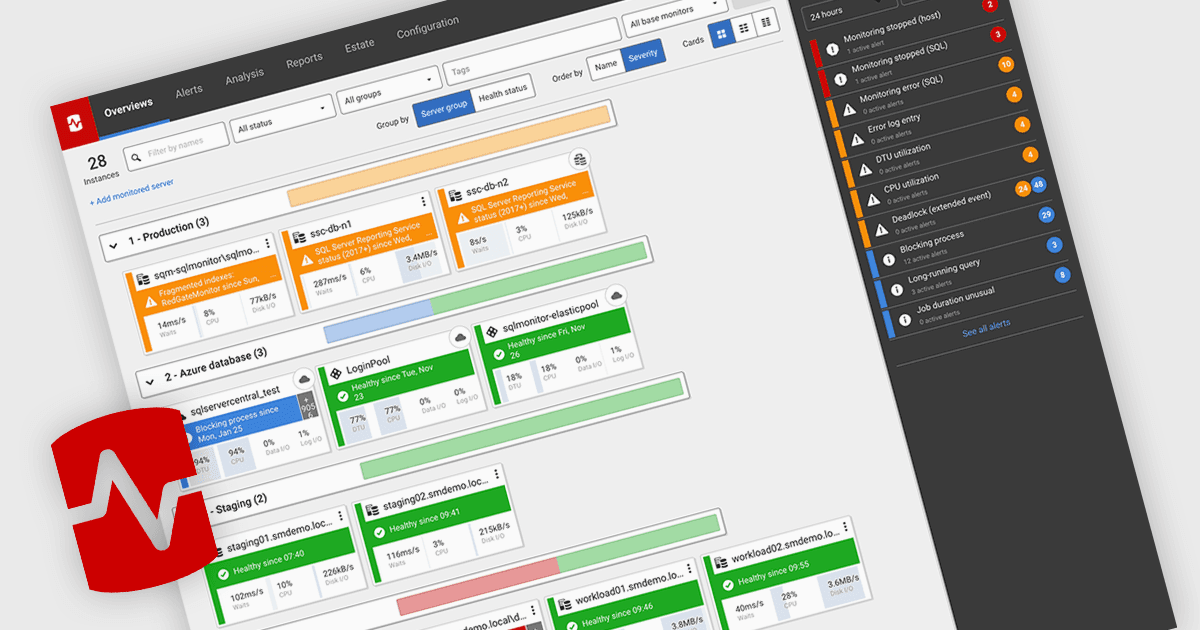Click the cloud badge above sqlmonitor-elasticpool
The width and height of the screenshot is (1200, 630).
point(617,293)
